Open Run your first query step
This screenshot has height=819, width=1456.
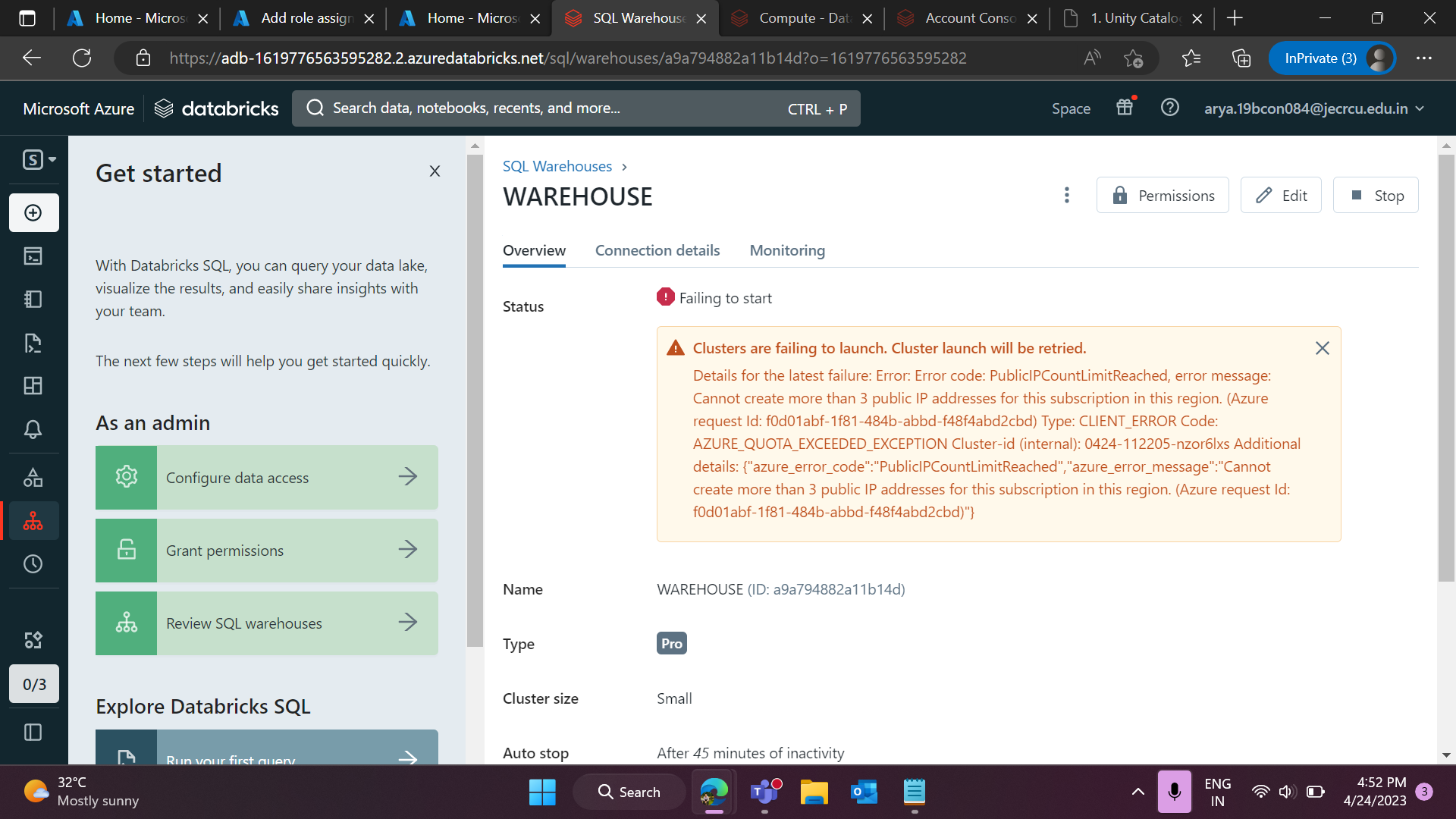tap(267, 748)
